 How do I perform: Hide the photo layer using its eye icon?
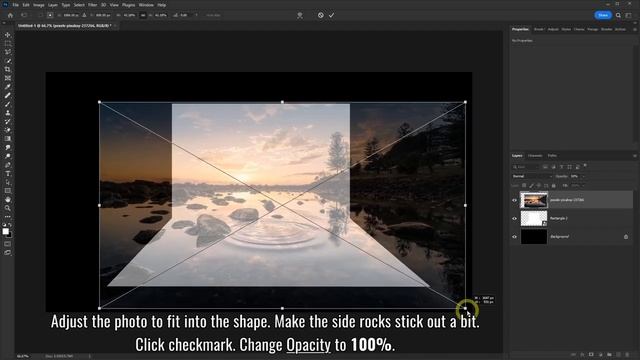click(x=514, y=200)
